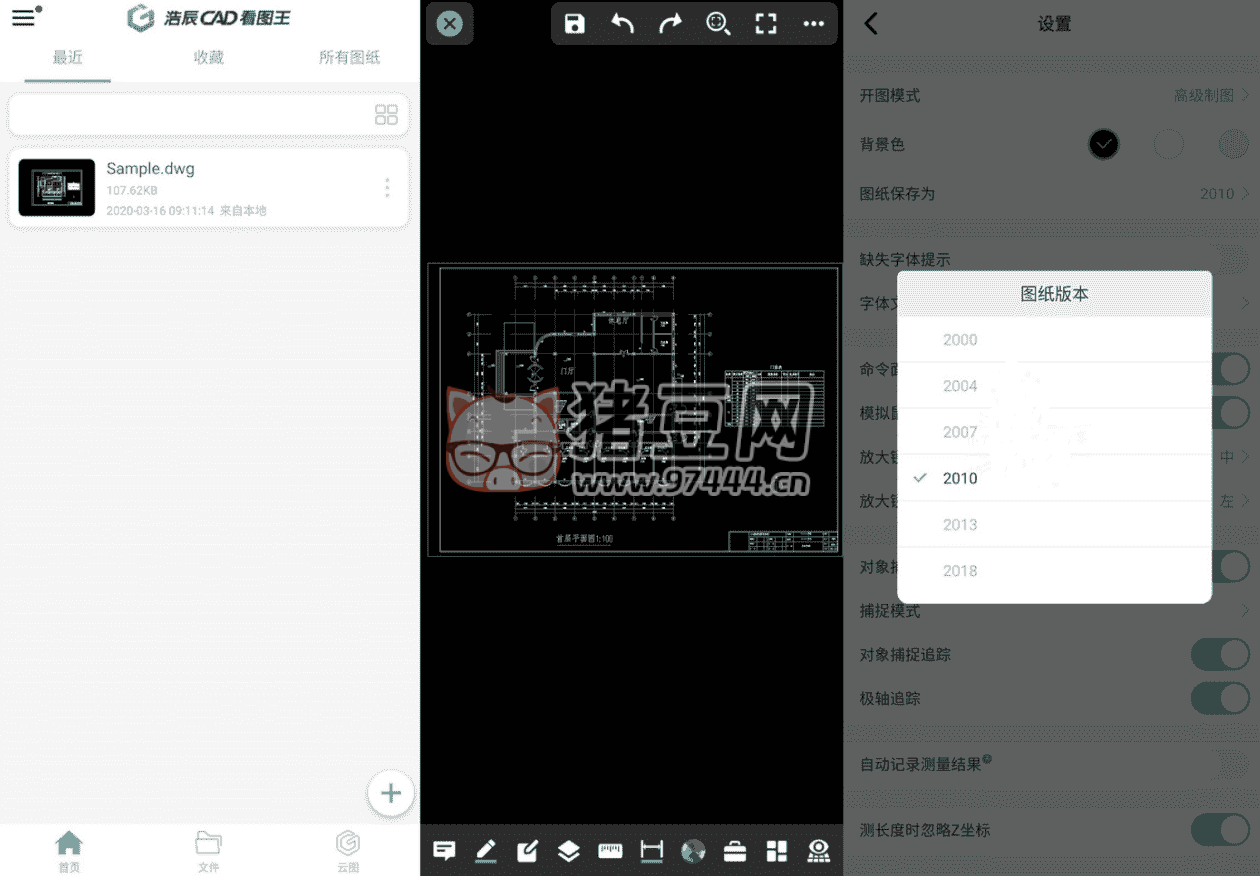This screenshot has height=876, width=1260.
Task: Tap the round plus add button
Action: pos(391,794)
